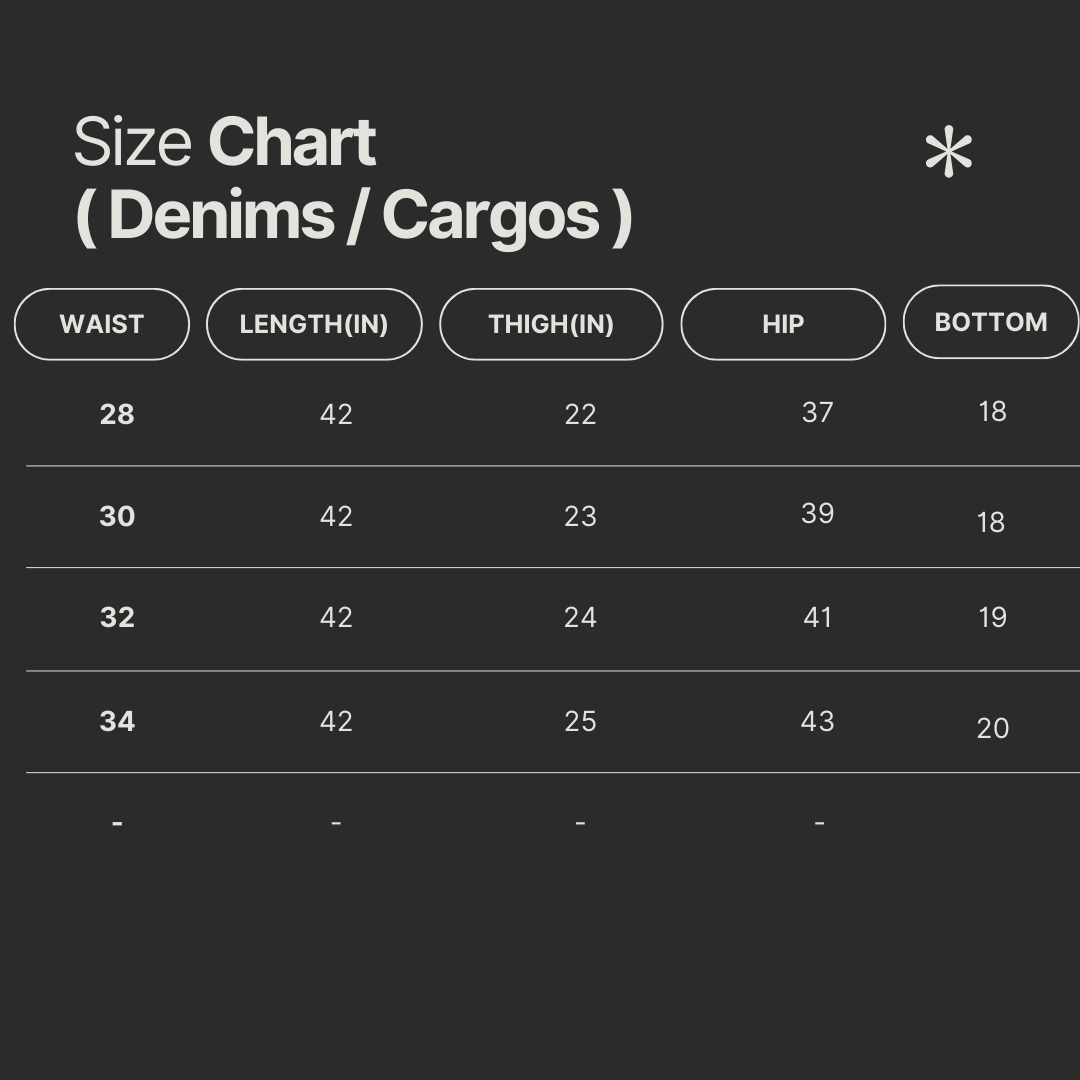Click hip value 43

(817, 721)
